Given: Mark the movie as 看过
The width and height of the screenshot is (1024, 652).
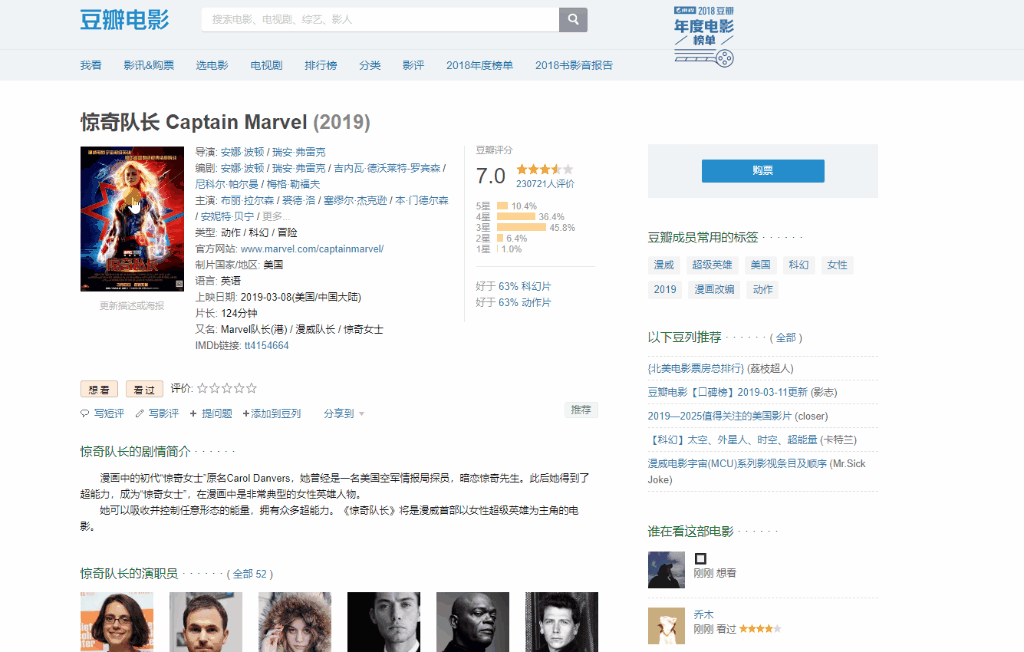Looking at the screenshot, I should pyautogui.click(x=144, y=389).
